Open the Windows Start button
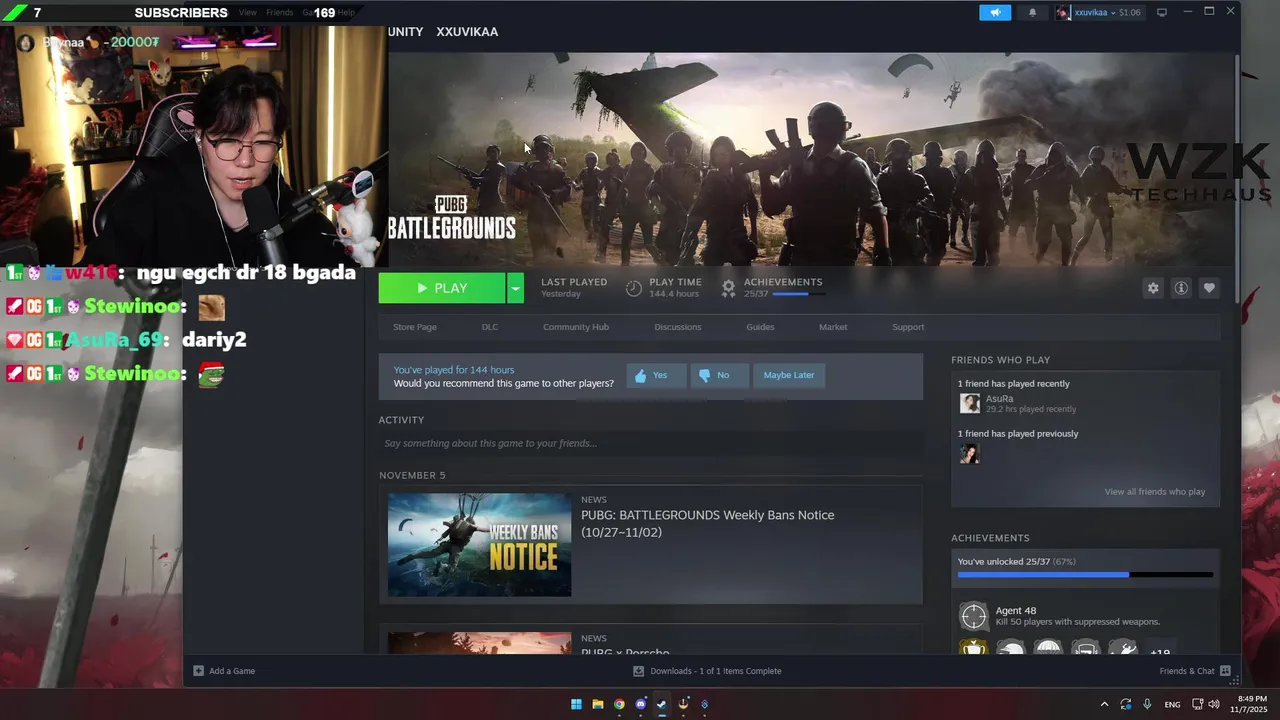1280x720 pixels. (576, 704)
